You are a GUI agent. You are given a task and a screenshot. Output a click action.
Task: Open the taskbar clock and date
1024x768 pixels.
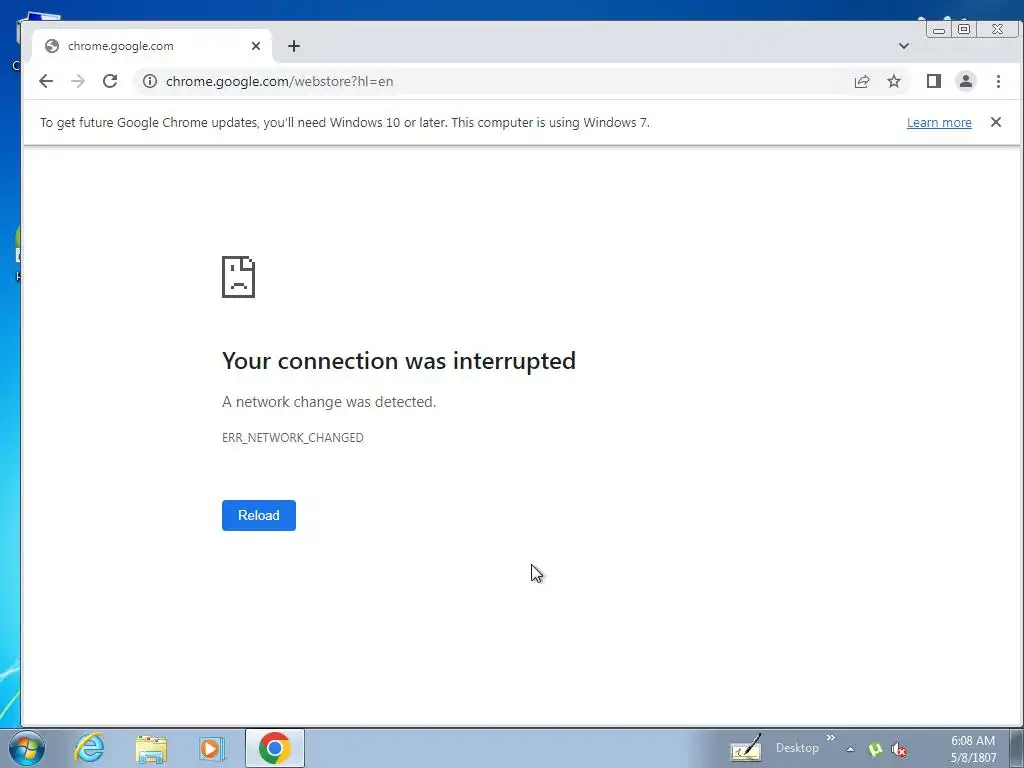pos(973,749)
